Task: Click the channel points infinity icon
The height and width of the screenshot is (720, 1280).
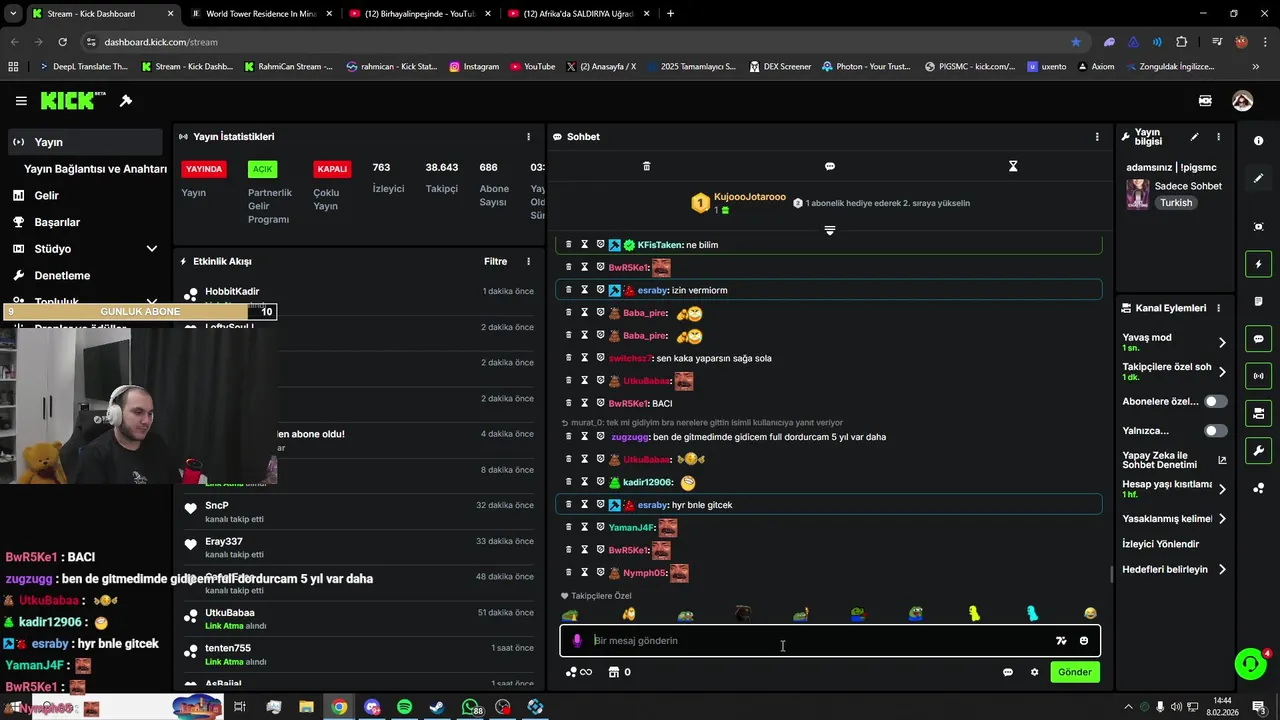Action: tap(579, 672)
